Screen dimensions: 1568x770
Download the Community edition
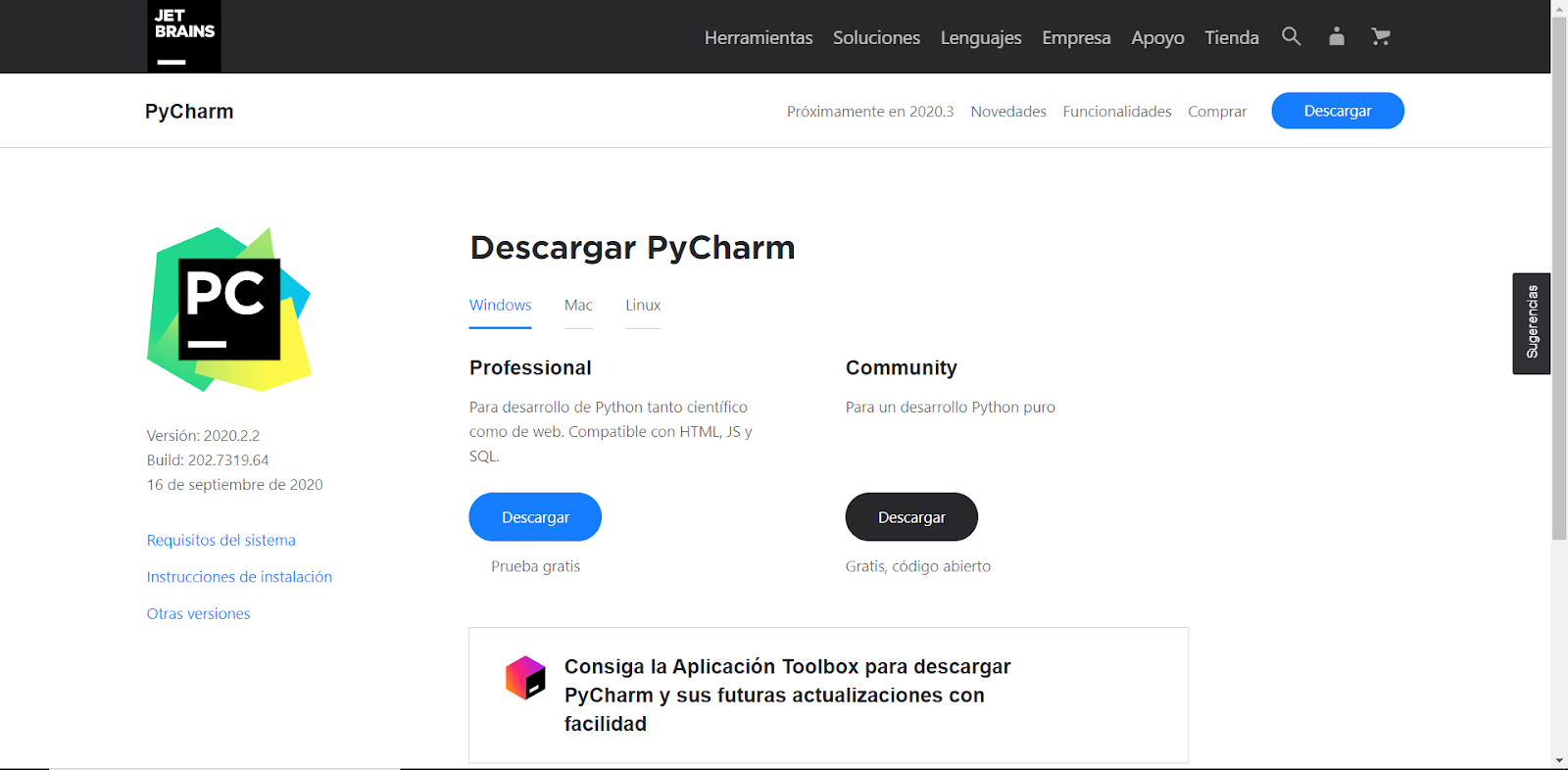(911, 517)
